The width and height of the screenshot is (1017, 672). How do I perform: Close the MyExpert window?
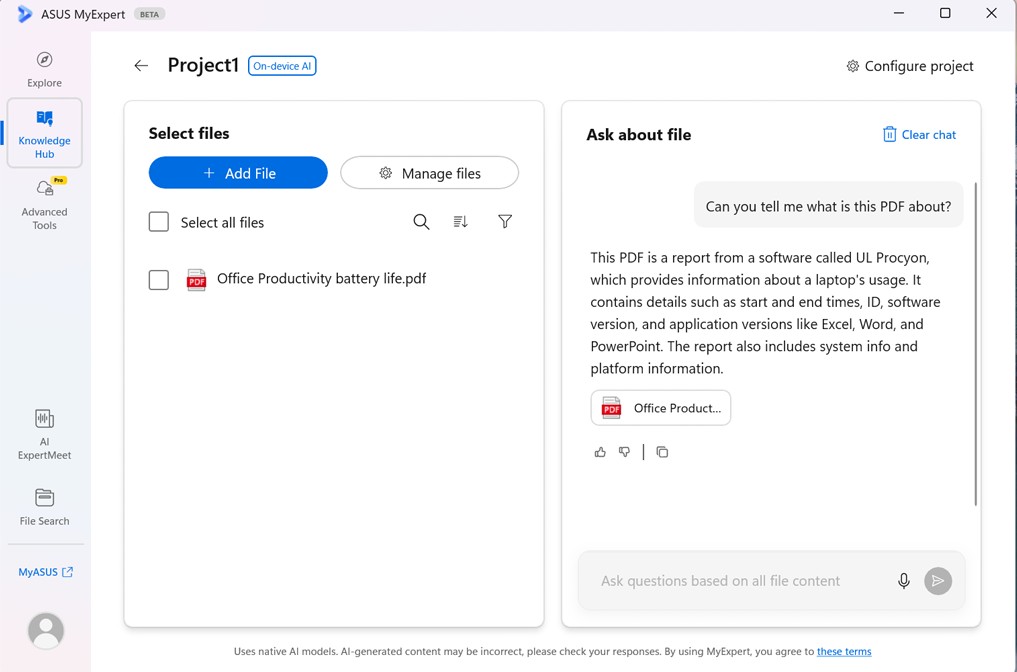click(991, 13)
